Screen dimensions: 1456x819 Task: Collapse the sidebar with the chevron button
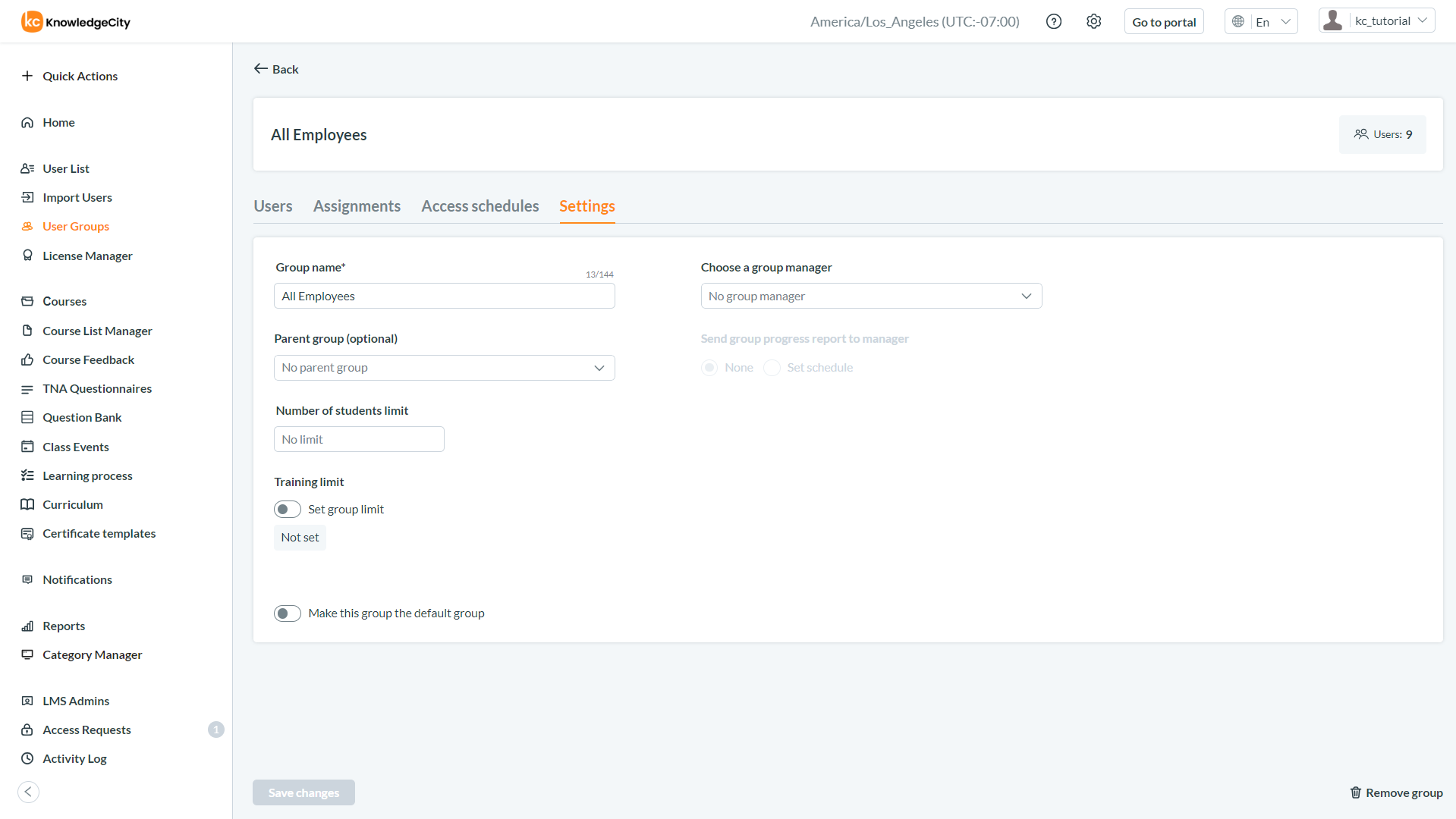(28, 792)
